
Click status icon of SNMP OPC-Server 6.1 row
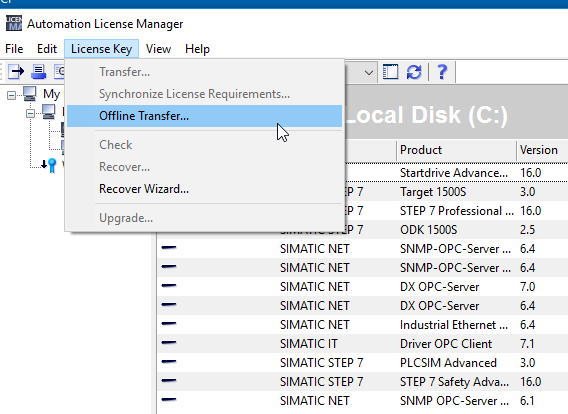click(169, 400)
